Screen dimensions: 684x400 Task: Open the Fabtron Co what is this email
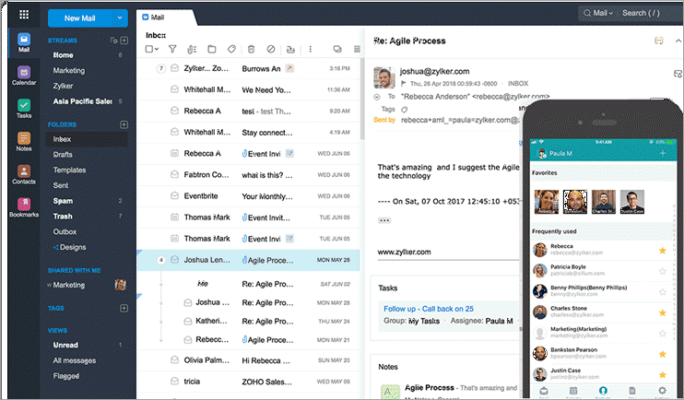[x=249, y=175]
